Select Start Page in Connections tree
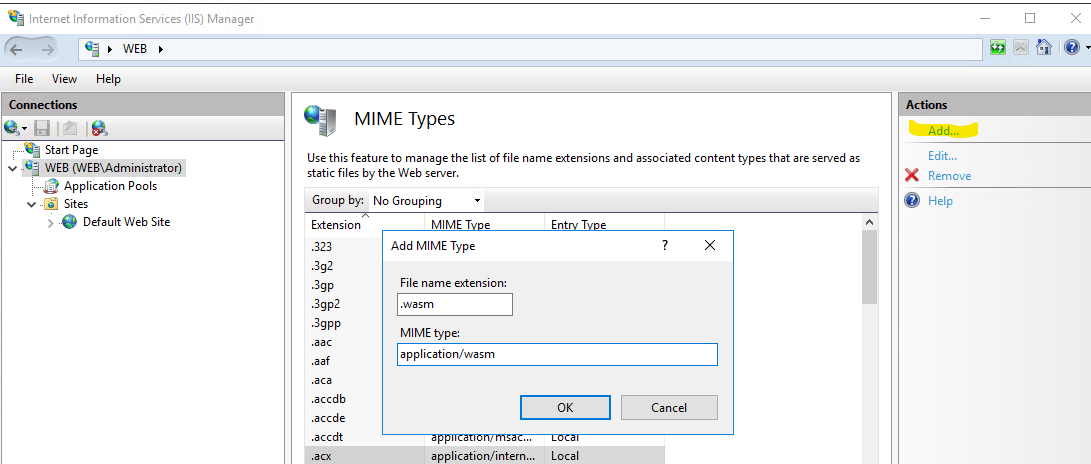Viewport: 1091px width, 464px height. tap(71, 150)
